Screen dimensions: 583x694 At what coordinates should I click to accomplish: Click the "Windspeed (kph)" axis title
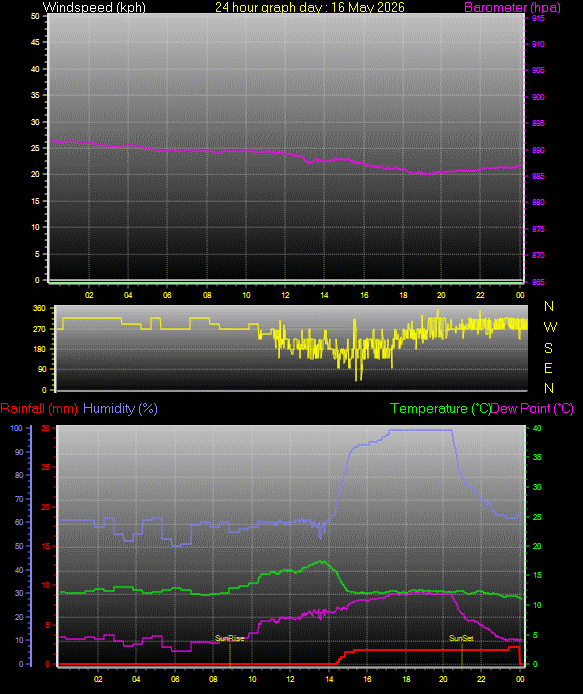94,7
